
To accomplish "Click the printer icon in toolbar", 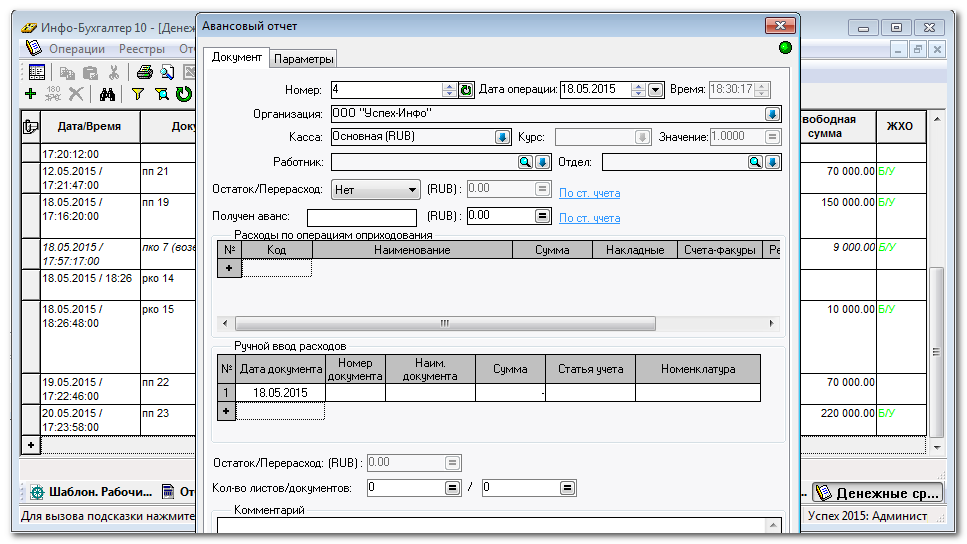I will pos(144,72).
